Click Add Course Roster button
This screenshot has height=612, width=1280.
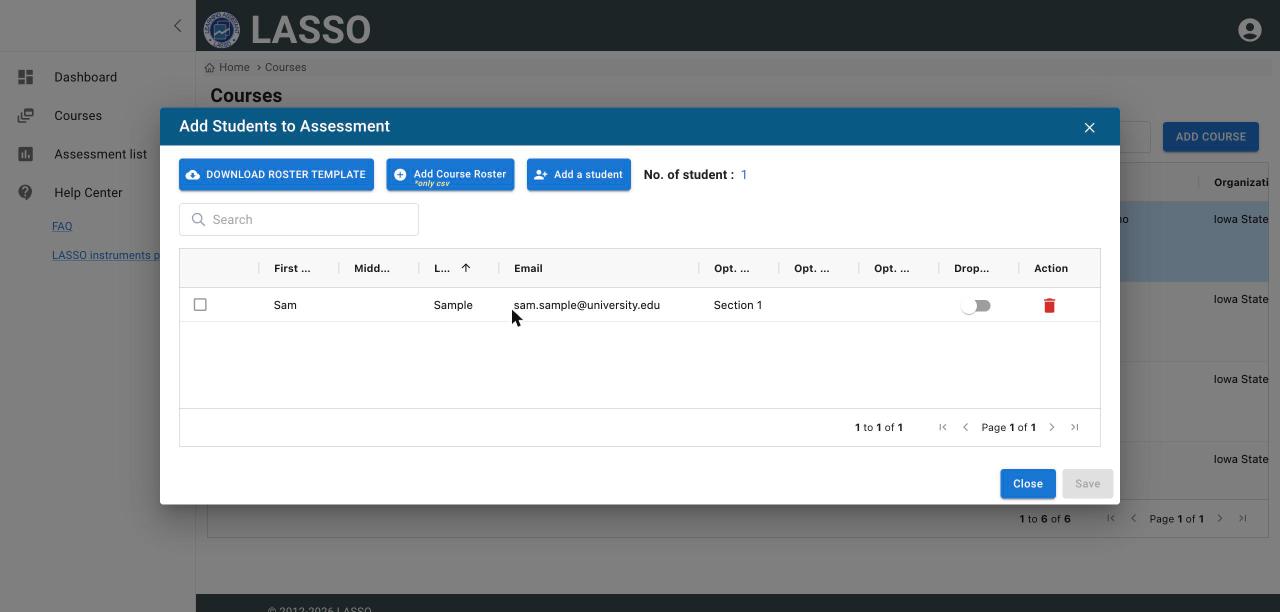(x=450, y=174)
